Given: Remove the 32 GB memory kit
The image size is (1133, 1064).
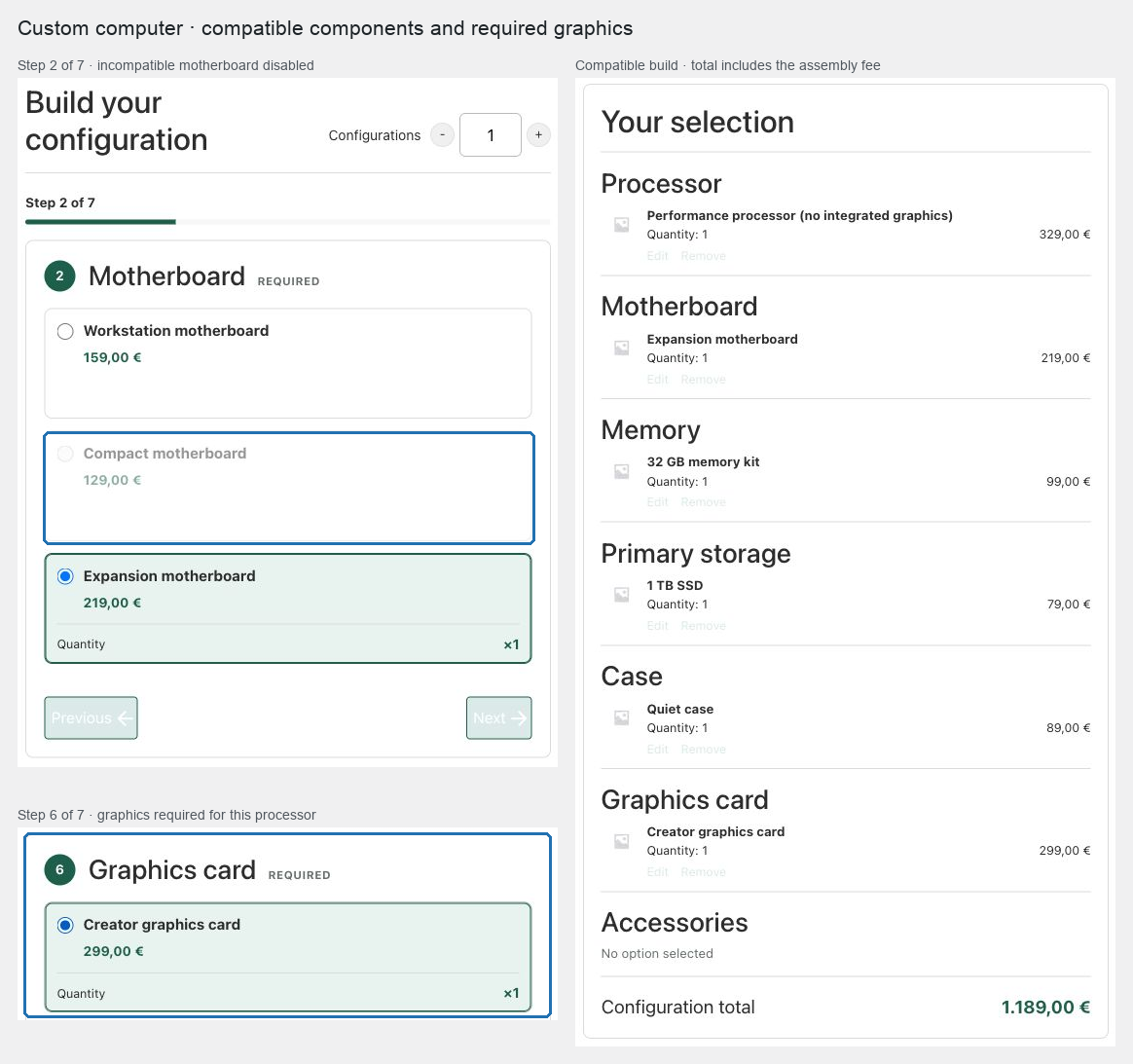Looking at the screenshot, I should tap(703, 502).
